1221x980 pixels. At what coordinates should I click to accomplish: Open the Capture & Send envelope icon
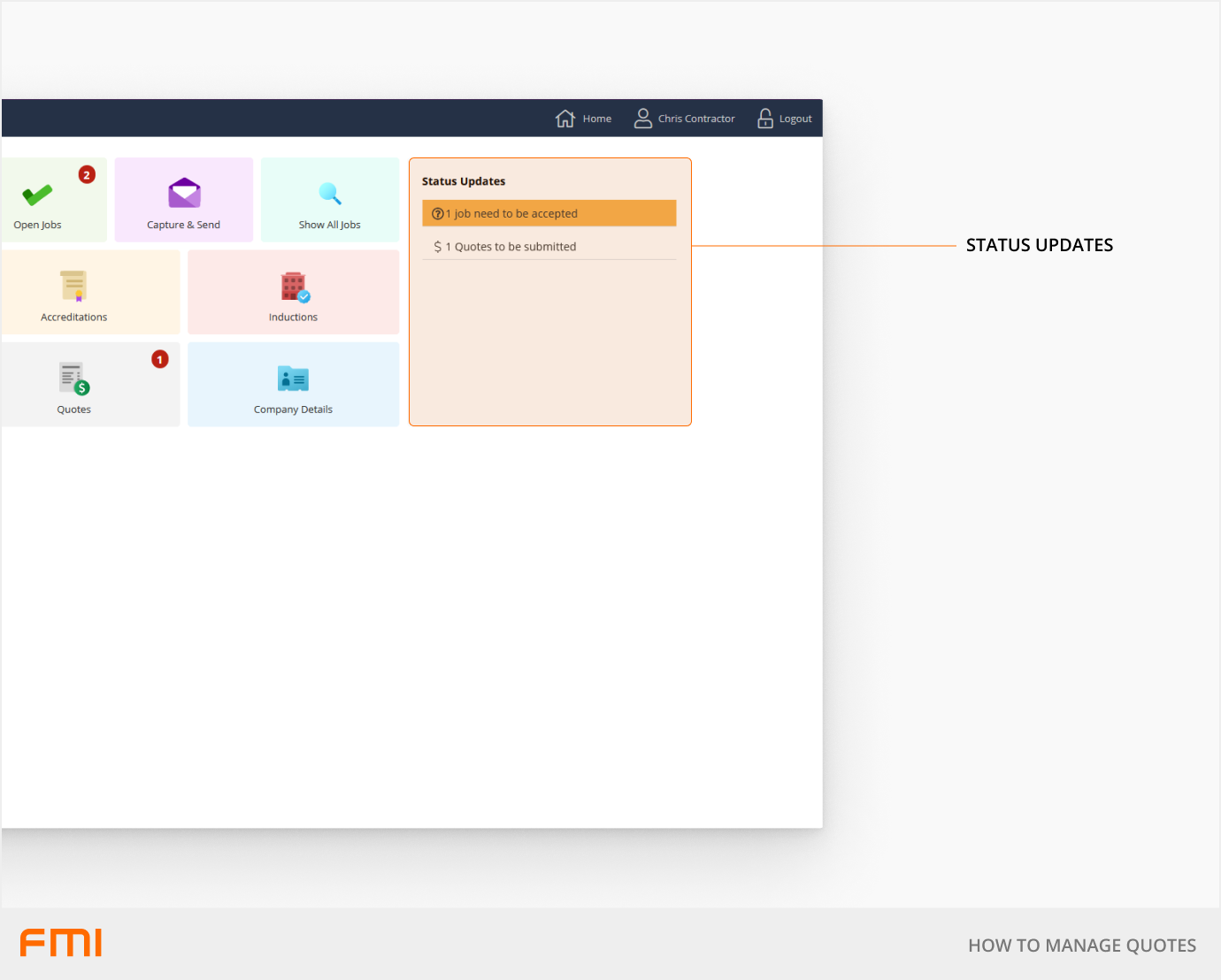coord(184,193)
